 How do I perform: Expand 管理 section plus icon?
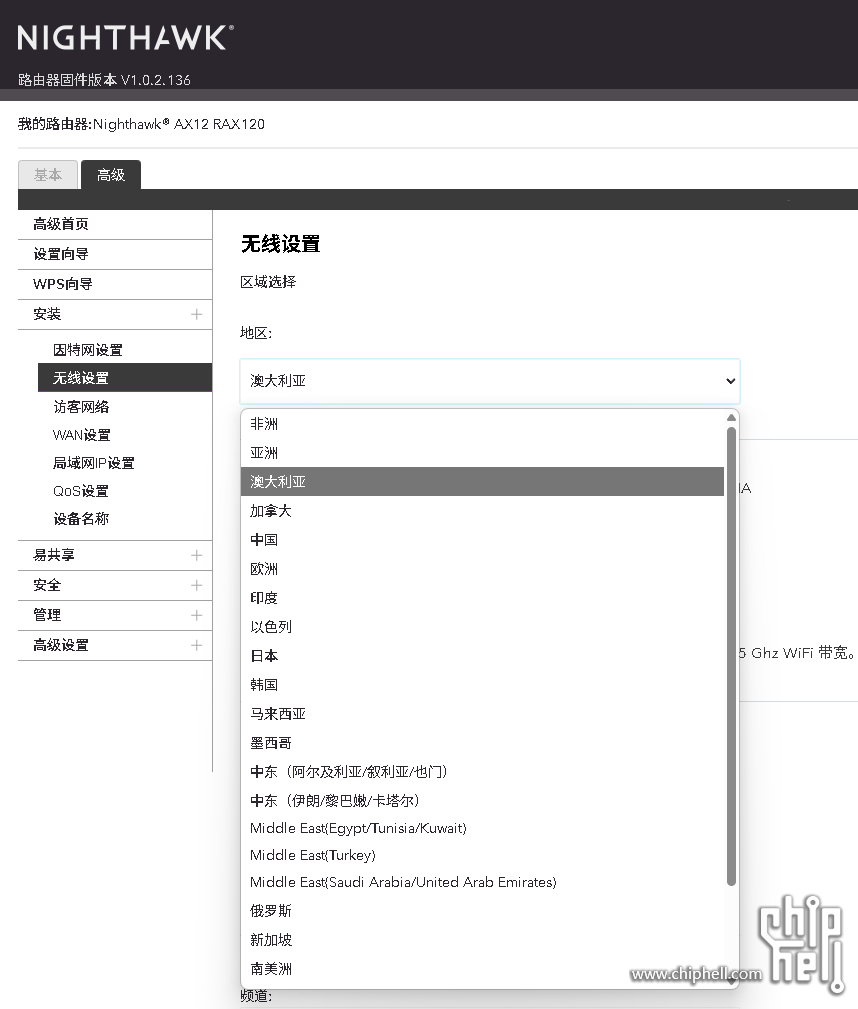pos(196,615)
